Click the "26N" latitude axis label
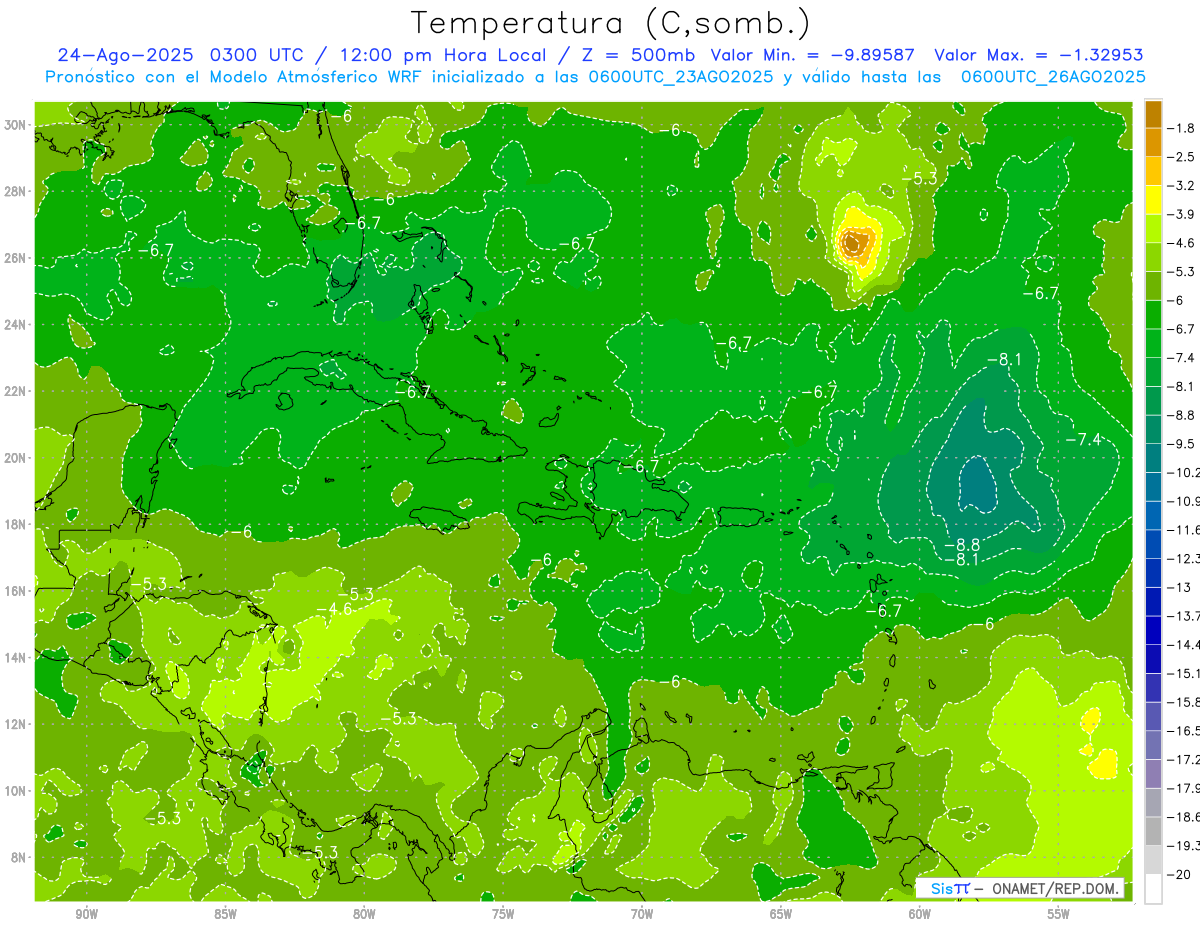1200x927 pixels. click(x=17, y=258)
